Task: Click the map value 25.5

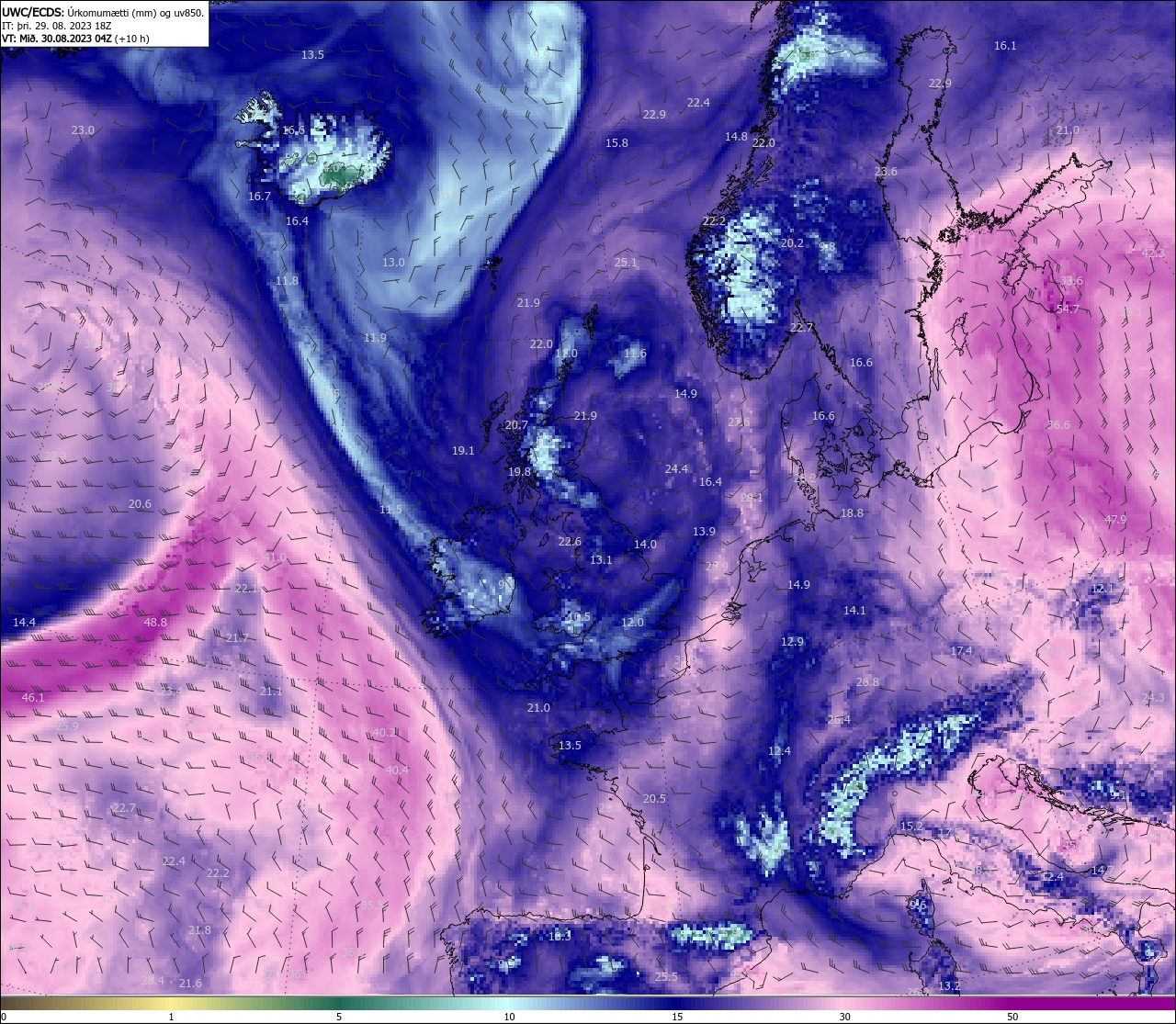Action: (666, 977)
